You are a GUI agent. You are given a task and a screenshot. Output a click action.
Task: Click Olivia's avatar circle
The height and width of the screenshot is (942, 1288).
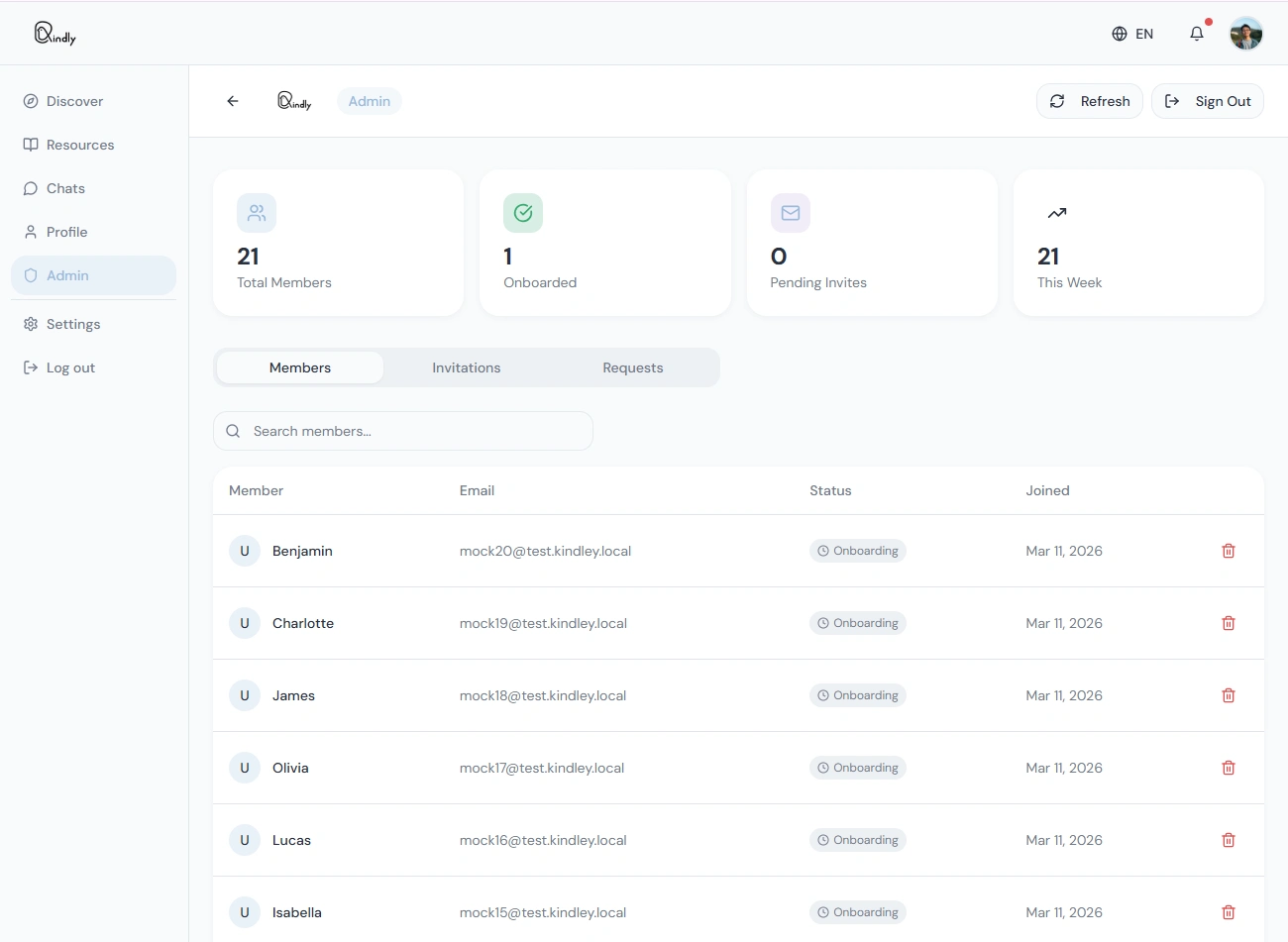(x=245, y=768)
